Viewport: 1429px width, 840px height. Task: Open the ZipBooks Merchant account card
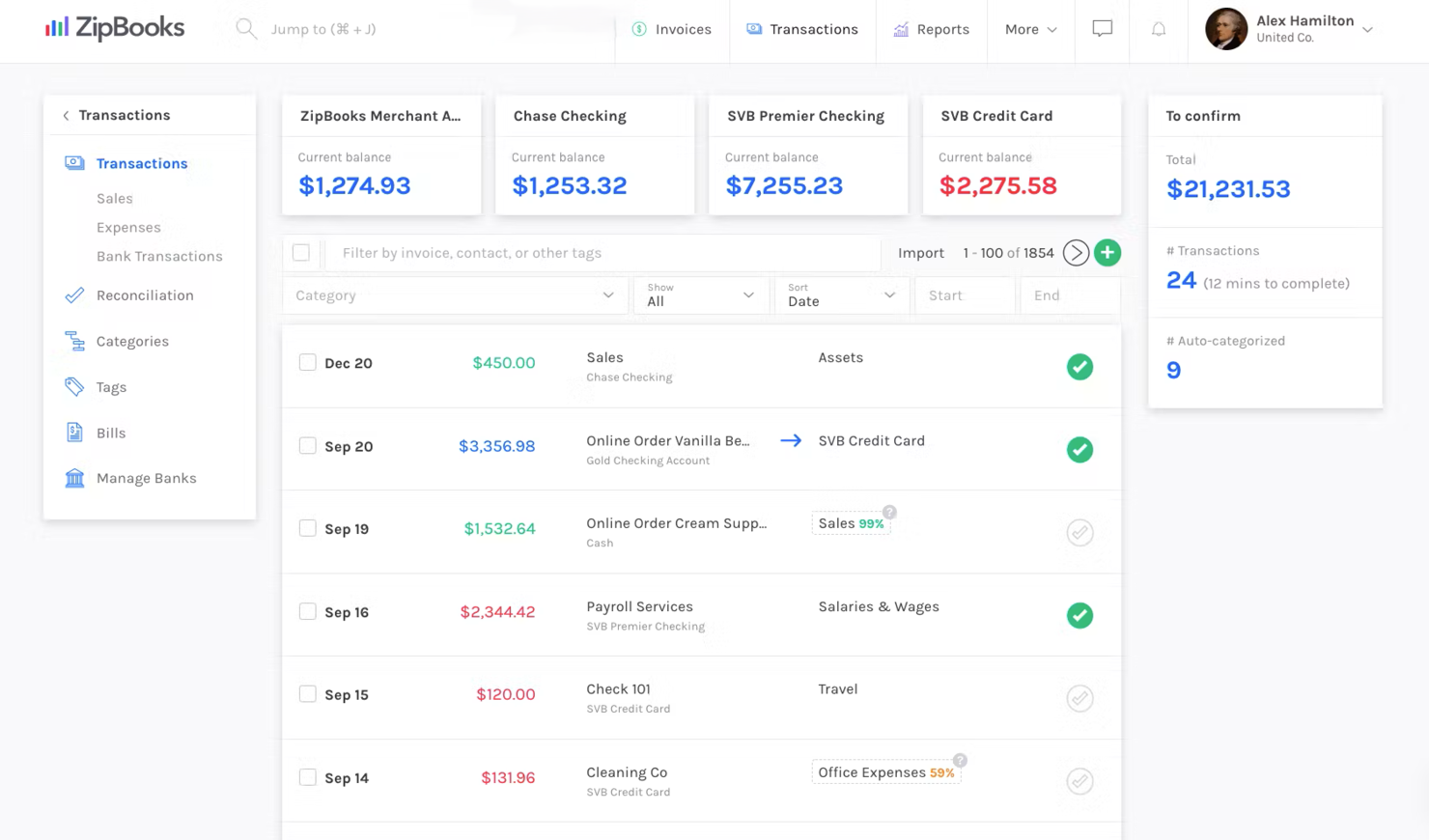click(x=381, y=154)
